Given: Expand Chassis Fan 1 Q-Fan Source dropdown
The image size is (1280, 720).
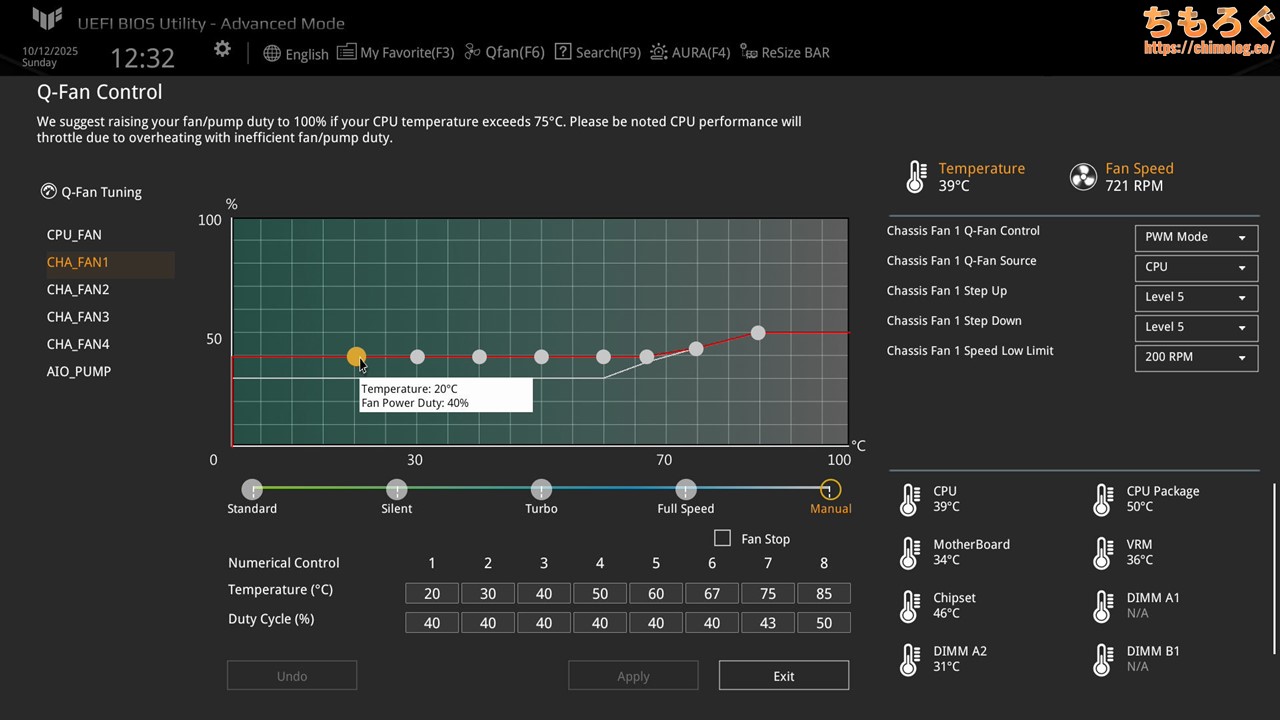Looking at the screenshot, I should [x=1195, y=267].
